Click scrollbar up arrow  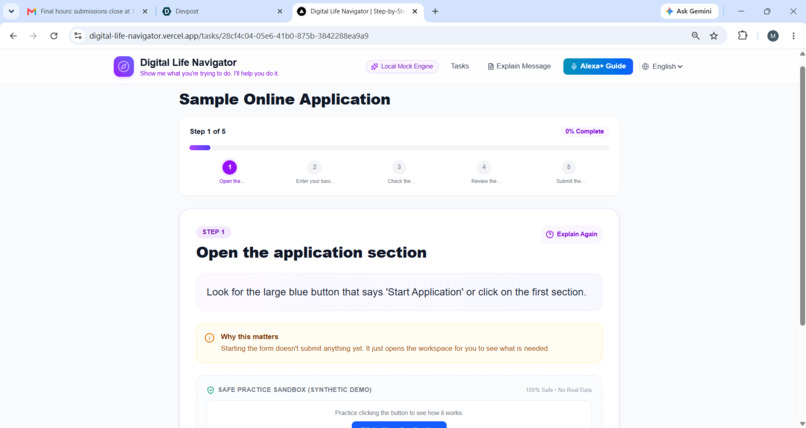[802, 53]
